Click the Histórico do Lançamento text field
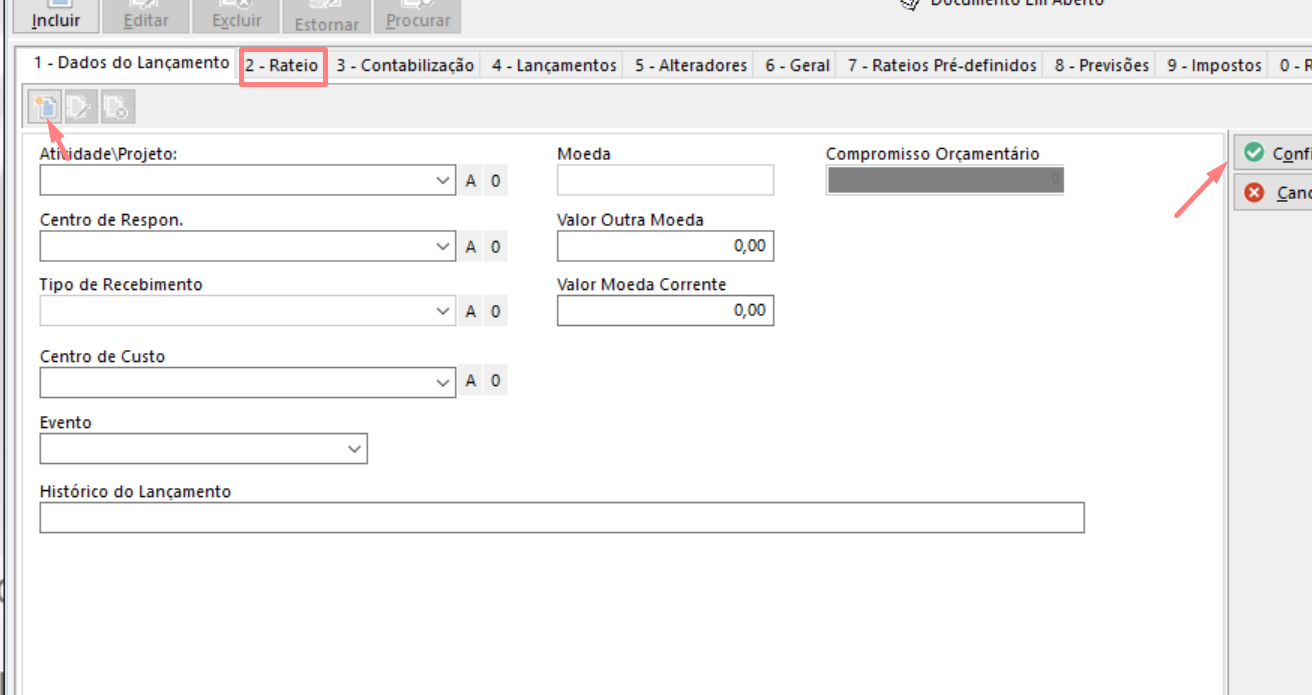This screenshot has height=695, width=1312. (562, 518)
